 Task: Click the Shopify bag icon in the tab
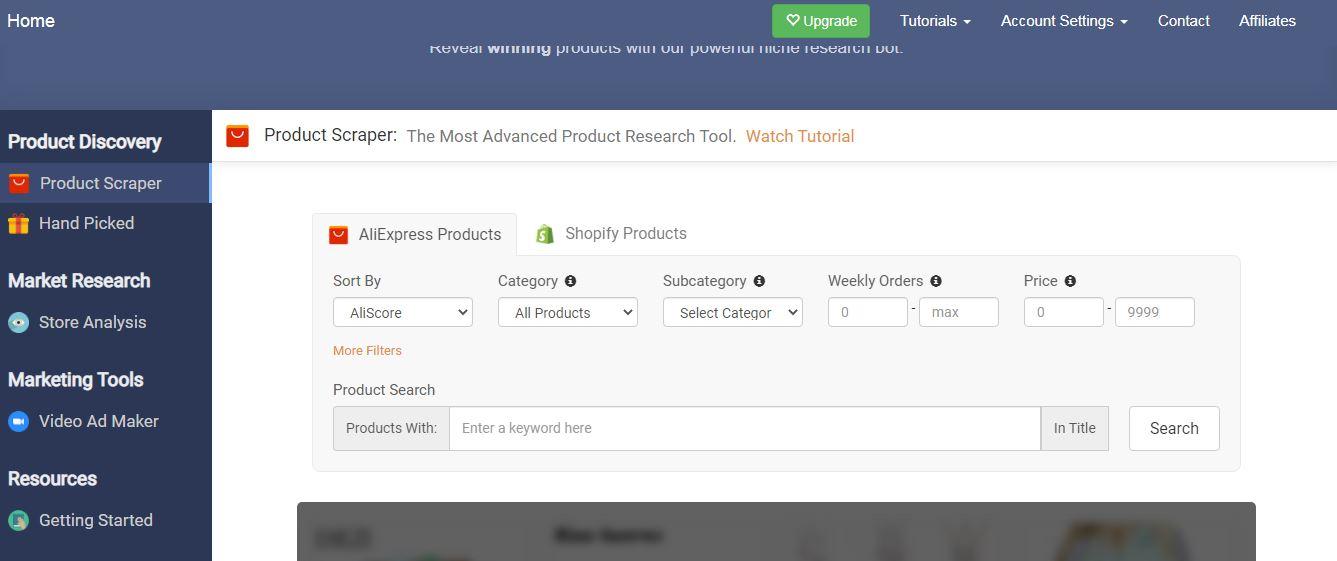point(545,234)
